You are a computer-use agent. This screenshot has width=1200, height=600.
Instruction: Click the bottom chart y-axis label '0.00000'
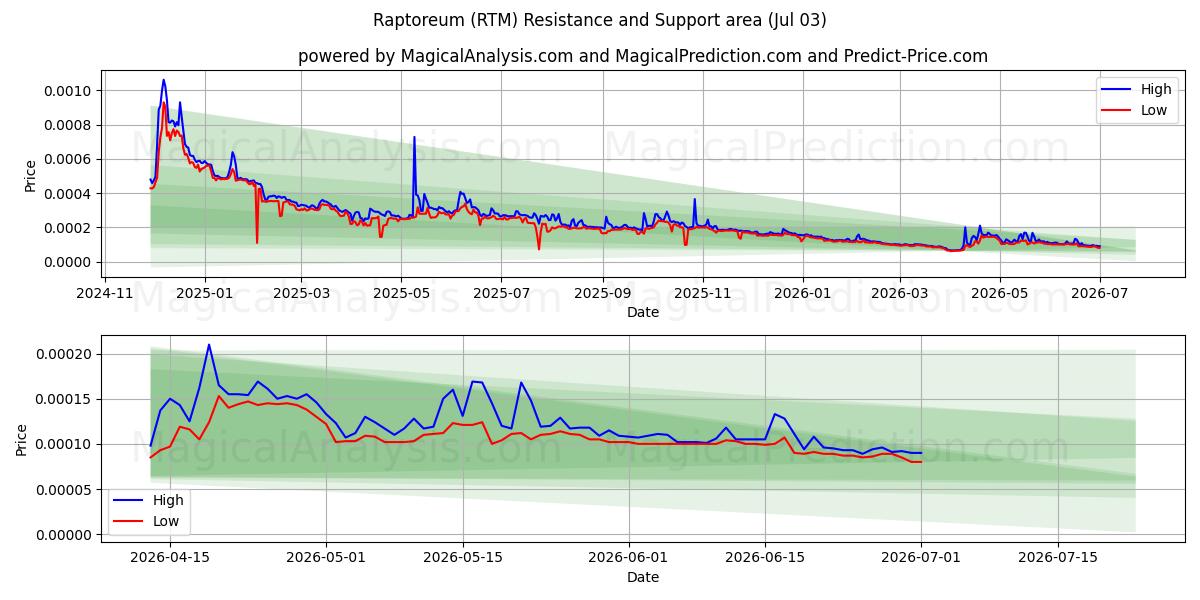(64, 535)
